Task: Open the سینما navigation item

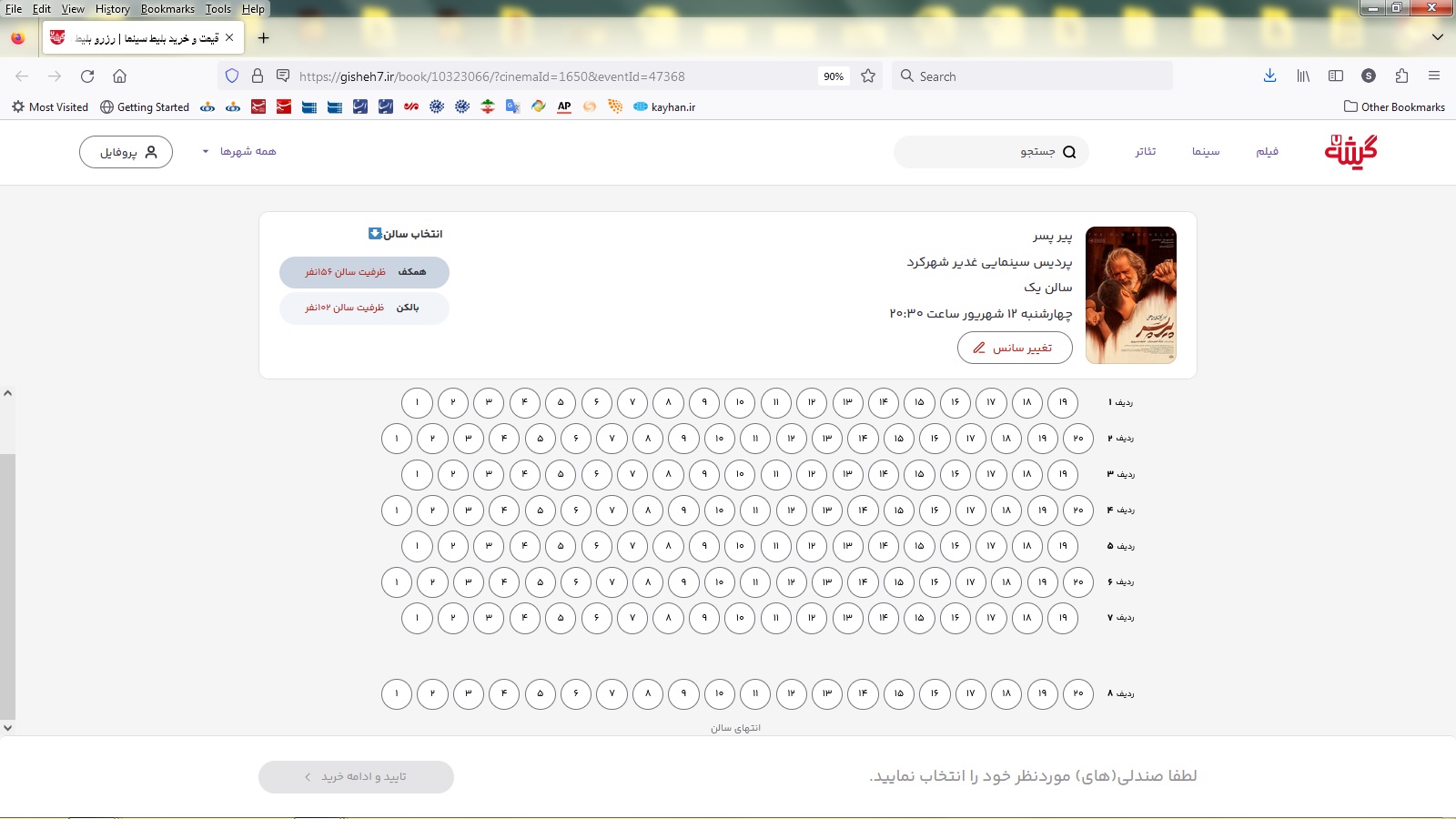Action: point(1206,152)
